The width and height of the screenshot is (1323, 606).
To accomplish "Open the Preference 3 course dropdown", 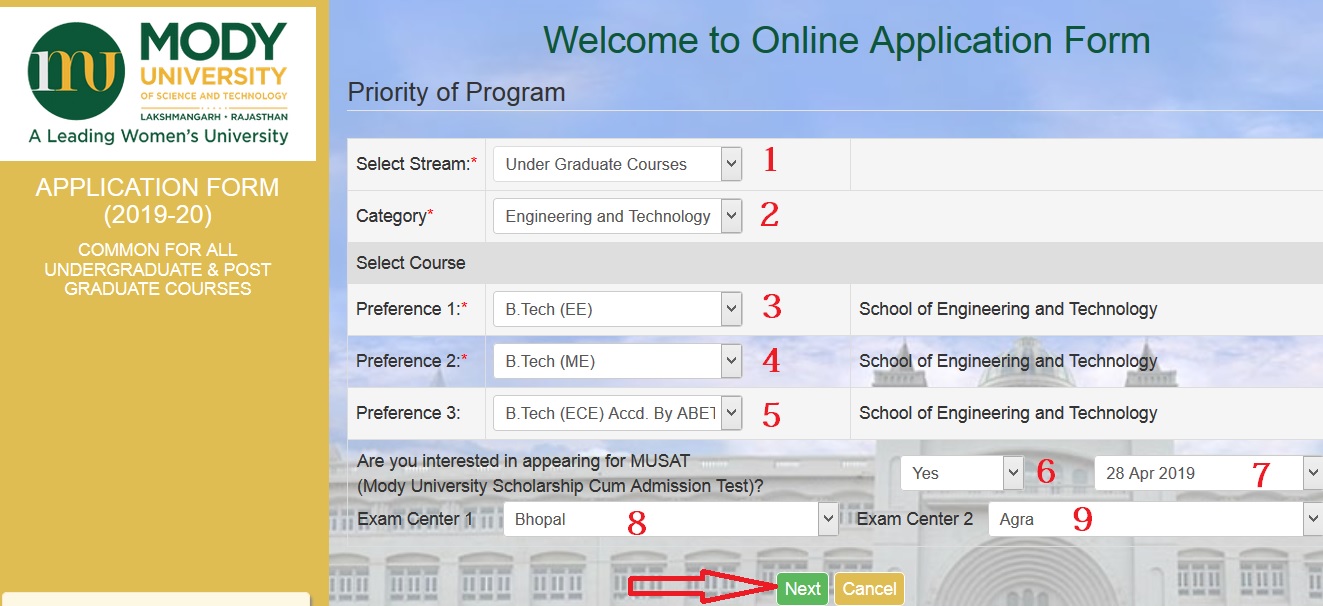I will point(617,413).
